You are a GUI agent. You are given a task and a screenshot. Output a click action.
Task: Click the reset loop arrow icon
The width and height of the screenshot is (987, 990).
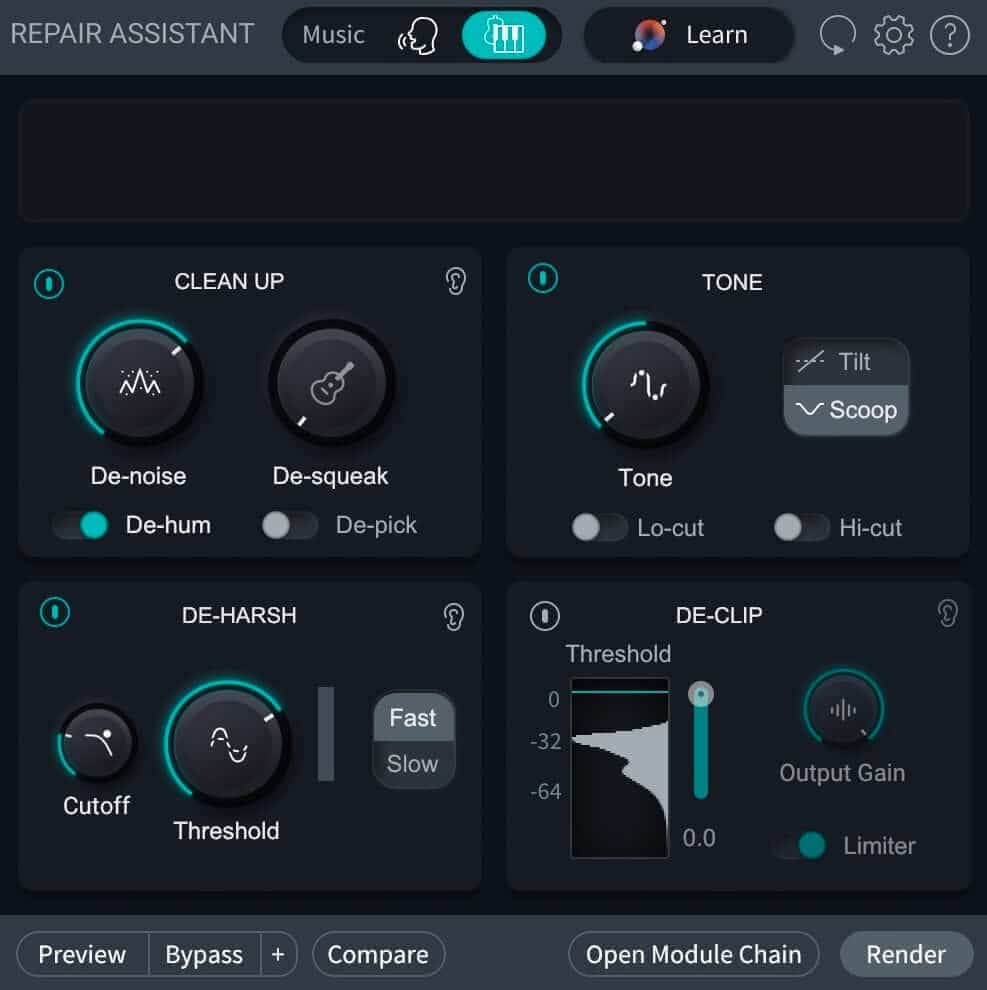click(x=837, y=35)
